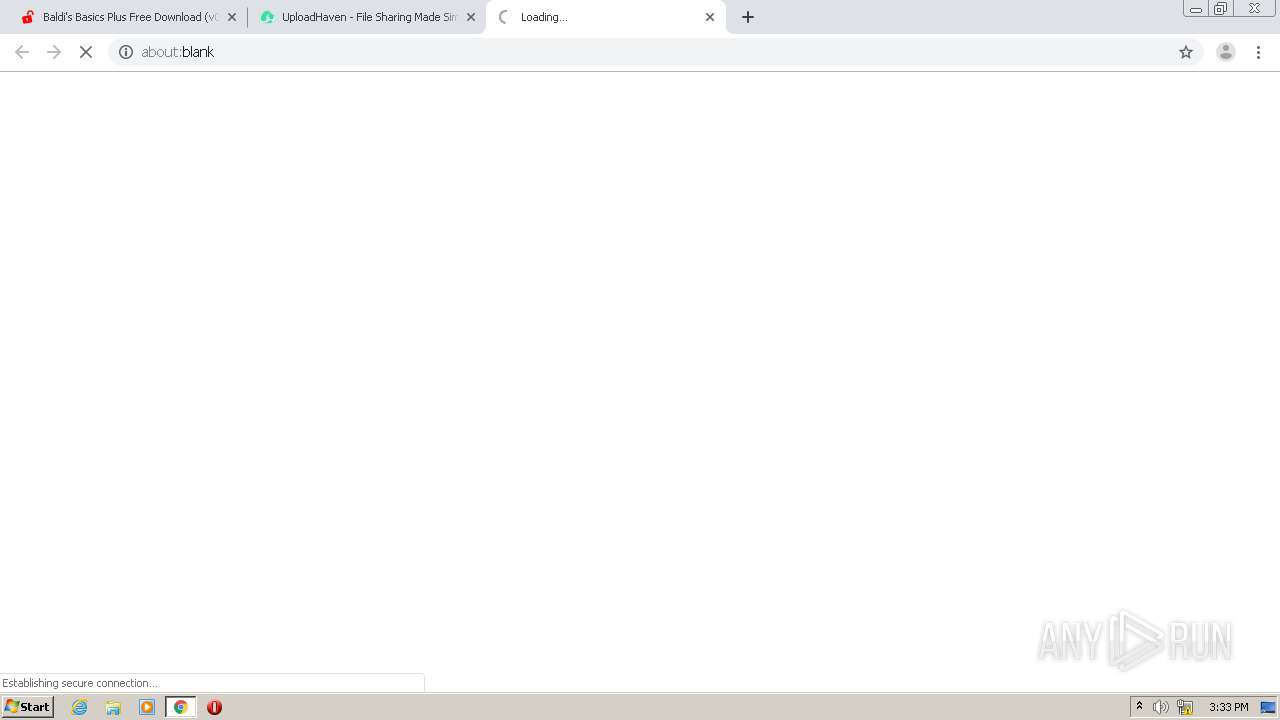Screen dimensions: 1280x720
Task: Open Chrome's three-dot customize menu
Action: click(1259, 52)
